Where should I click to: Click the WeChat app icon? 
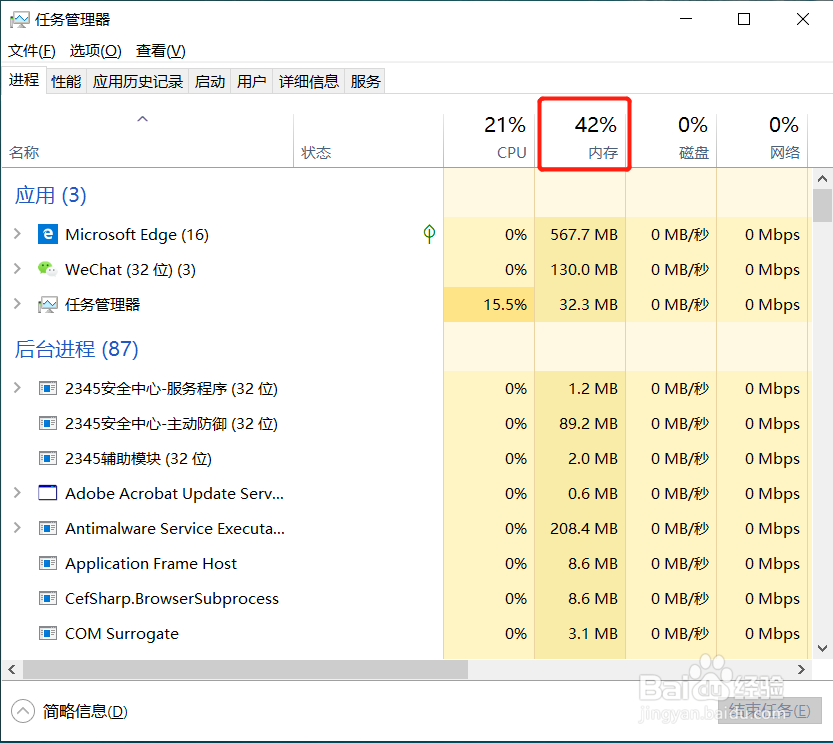click(47, 269)
